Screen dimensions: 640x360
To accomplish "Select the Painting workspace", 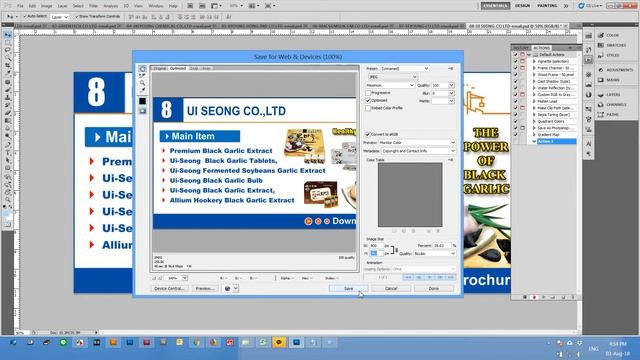I will coord(547,6).
